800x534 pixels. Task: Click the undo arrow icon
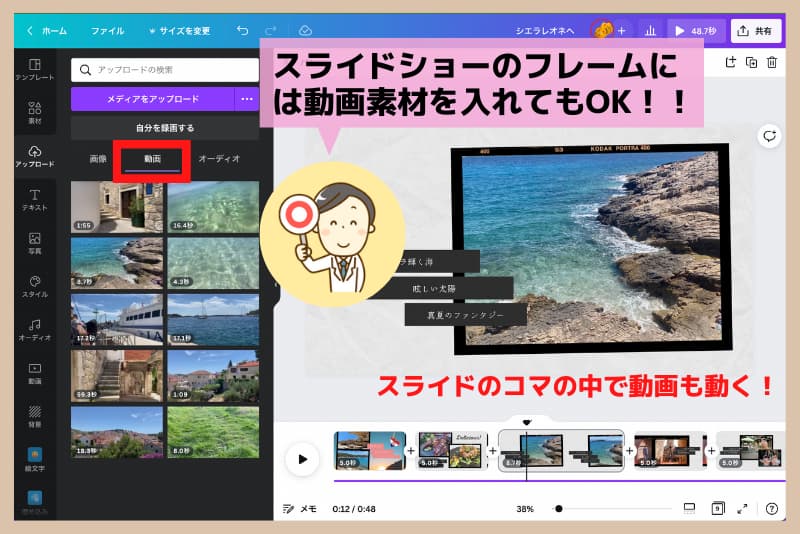coord(242,31)
